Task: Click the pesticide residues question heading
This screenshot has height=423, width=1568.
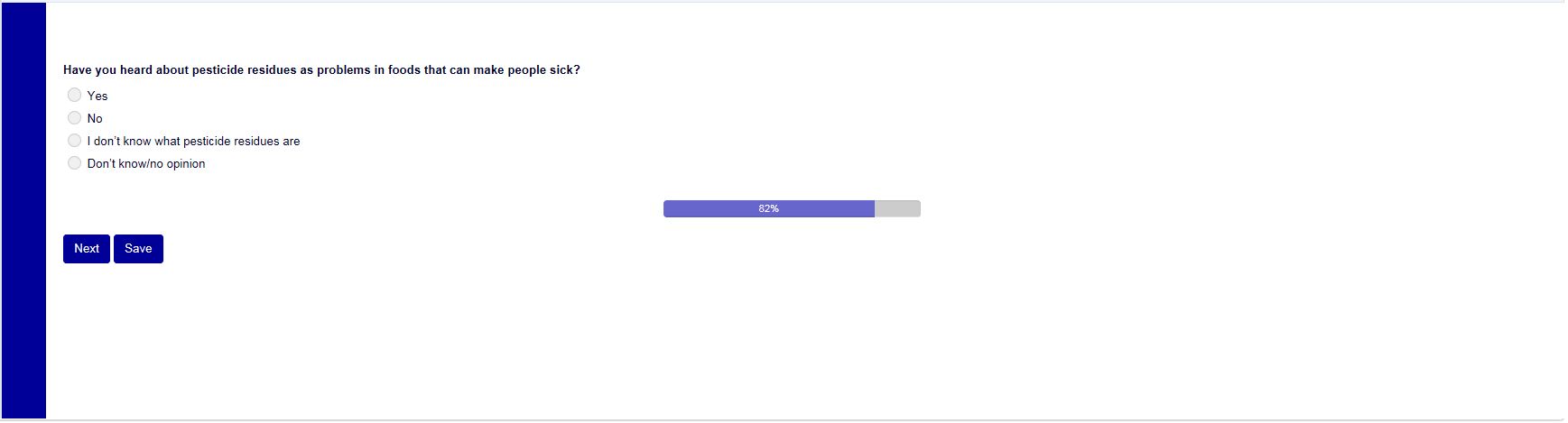Action: pyautogui.click(x=321, y=69)
